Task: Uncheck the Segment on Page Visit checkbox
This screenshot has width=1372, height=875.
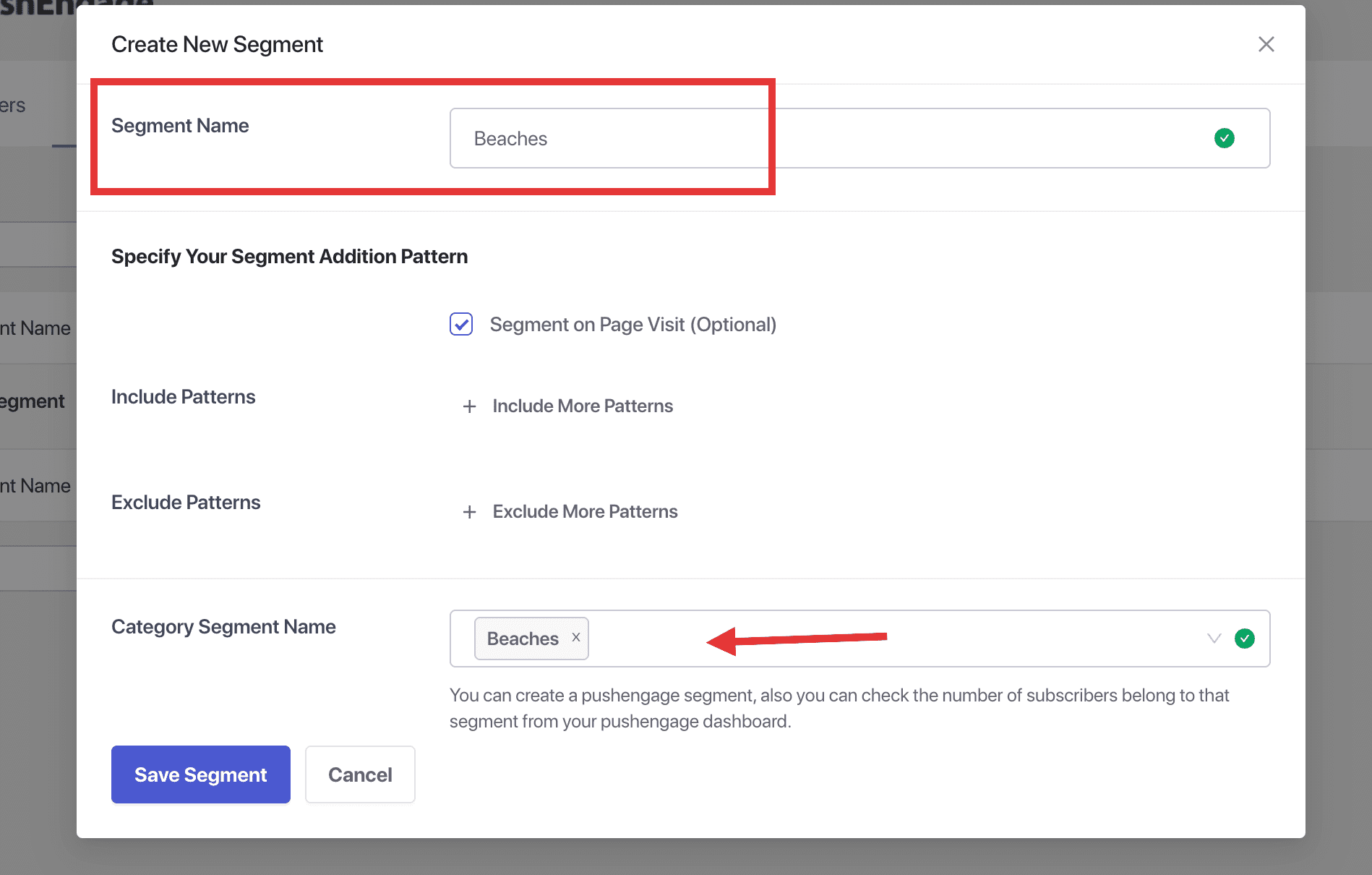Action: [x=461, y=324]
